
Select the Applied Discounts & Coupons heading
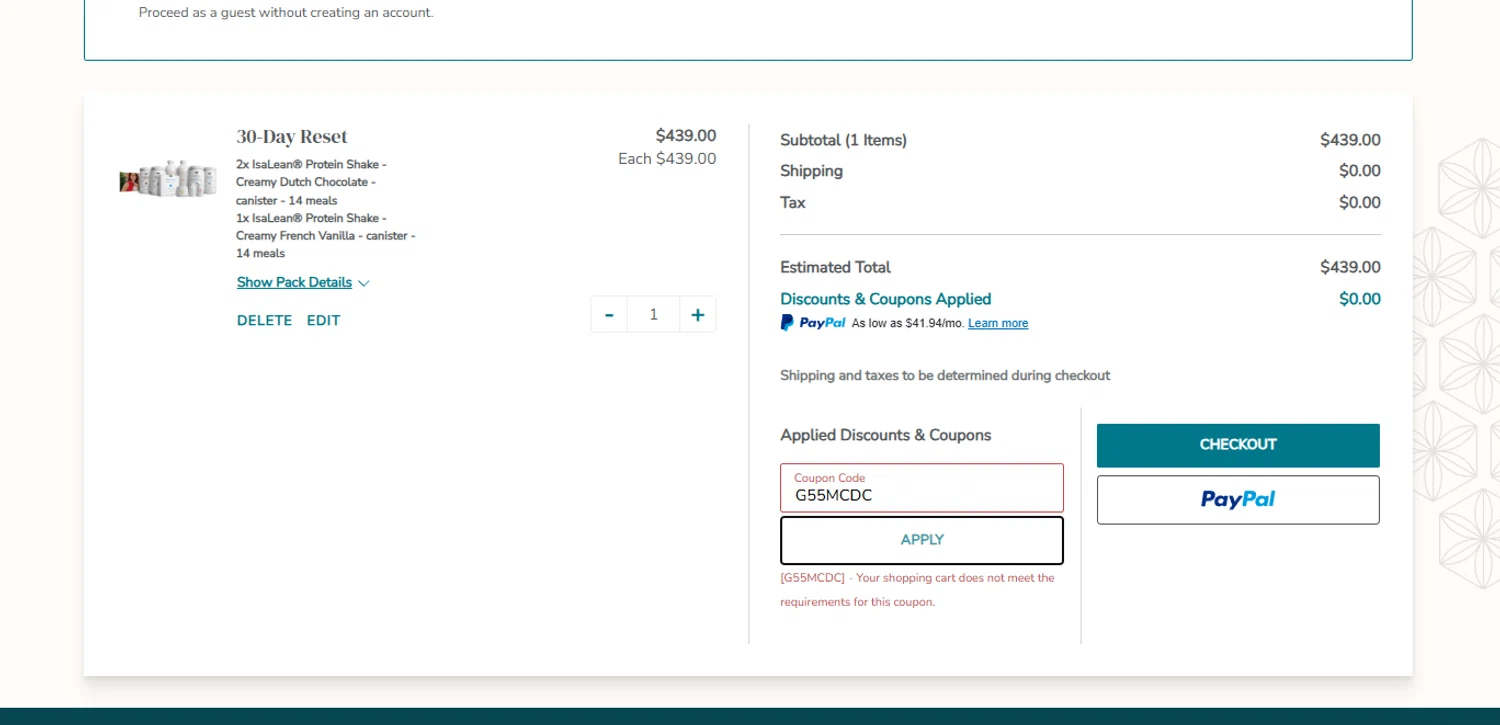click(886, 435)
